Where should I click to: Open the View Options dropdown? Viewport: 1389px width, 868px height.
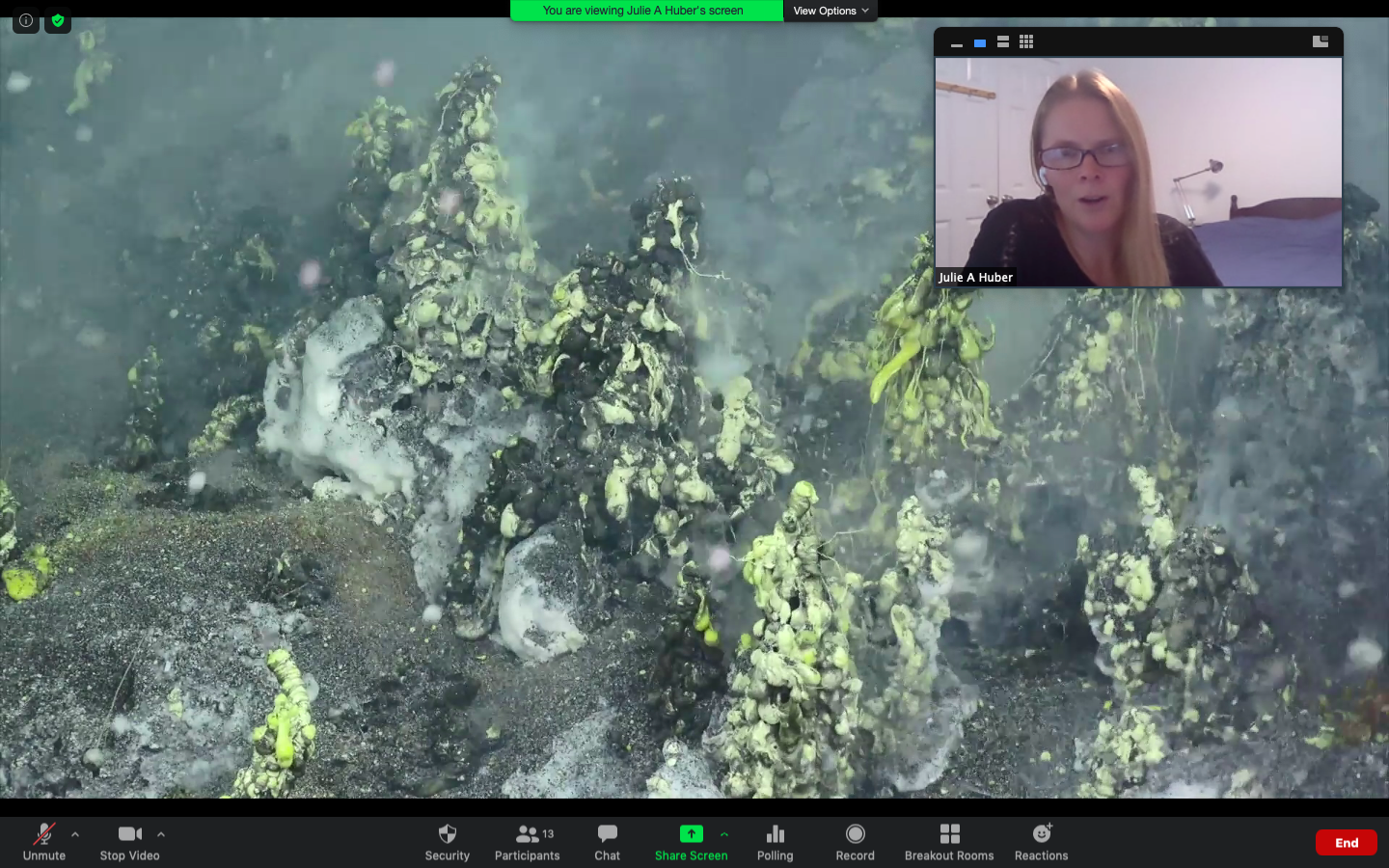pyautogui.click(x=831, y=11)
